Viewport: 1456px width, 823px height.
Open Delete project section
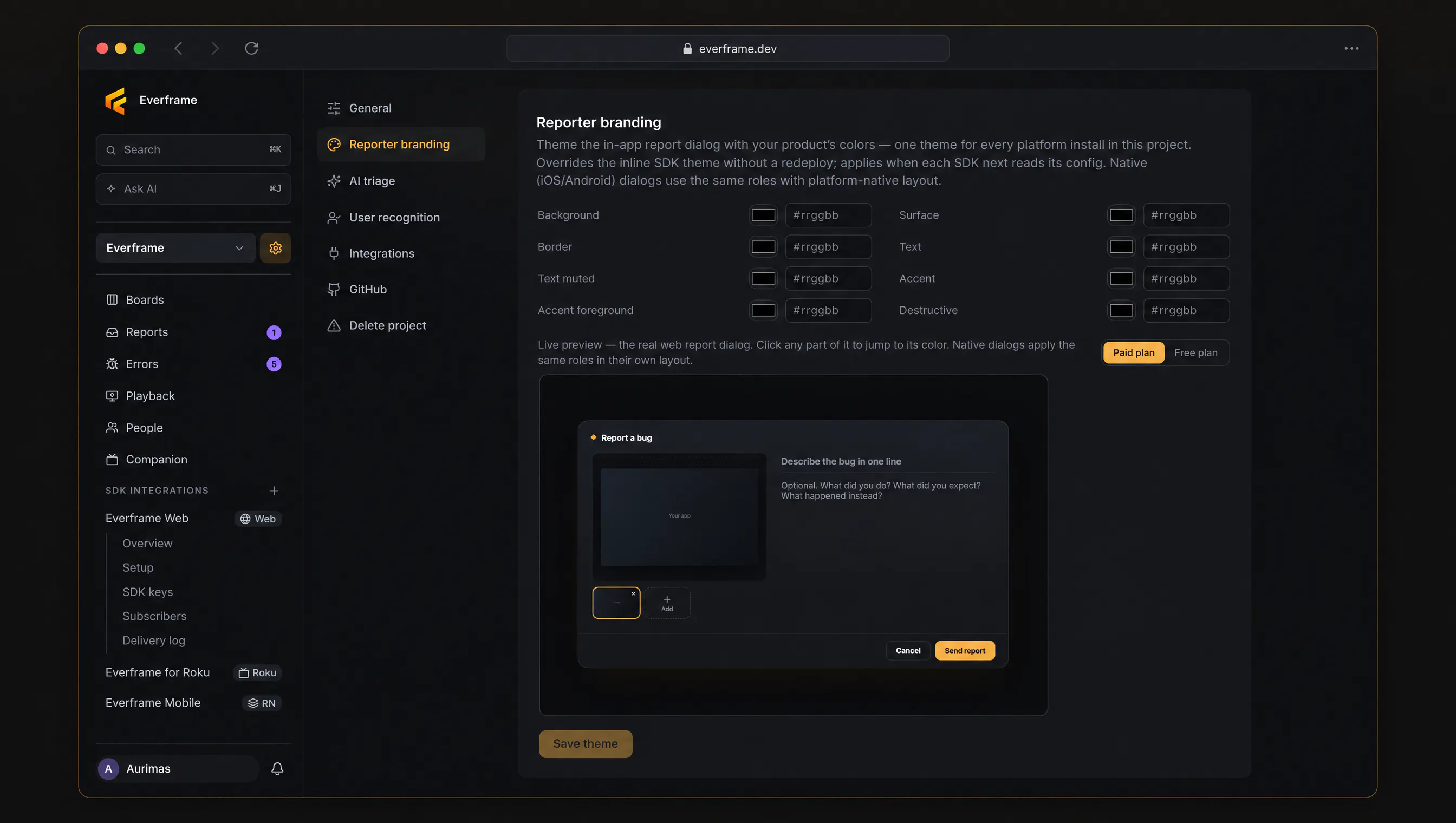click(401, 325)
